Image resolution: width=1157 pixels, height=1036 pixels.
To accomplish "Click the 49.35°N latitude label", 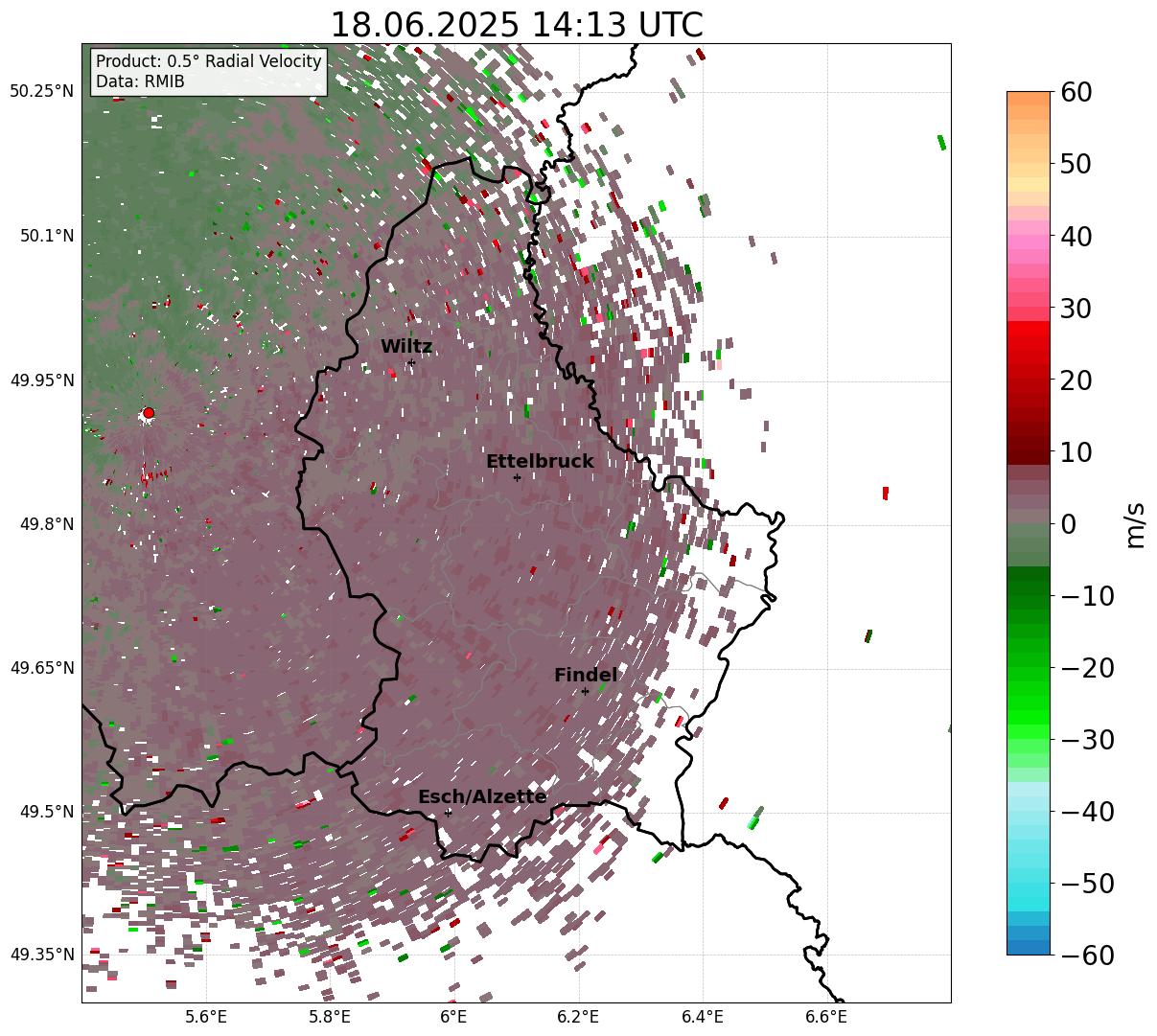I will point(42,955).
